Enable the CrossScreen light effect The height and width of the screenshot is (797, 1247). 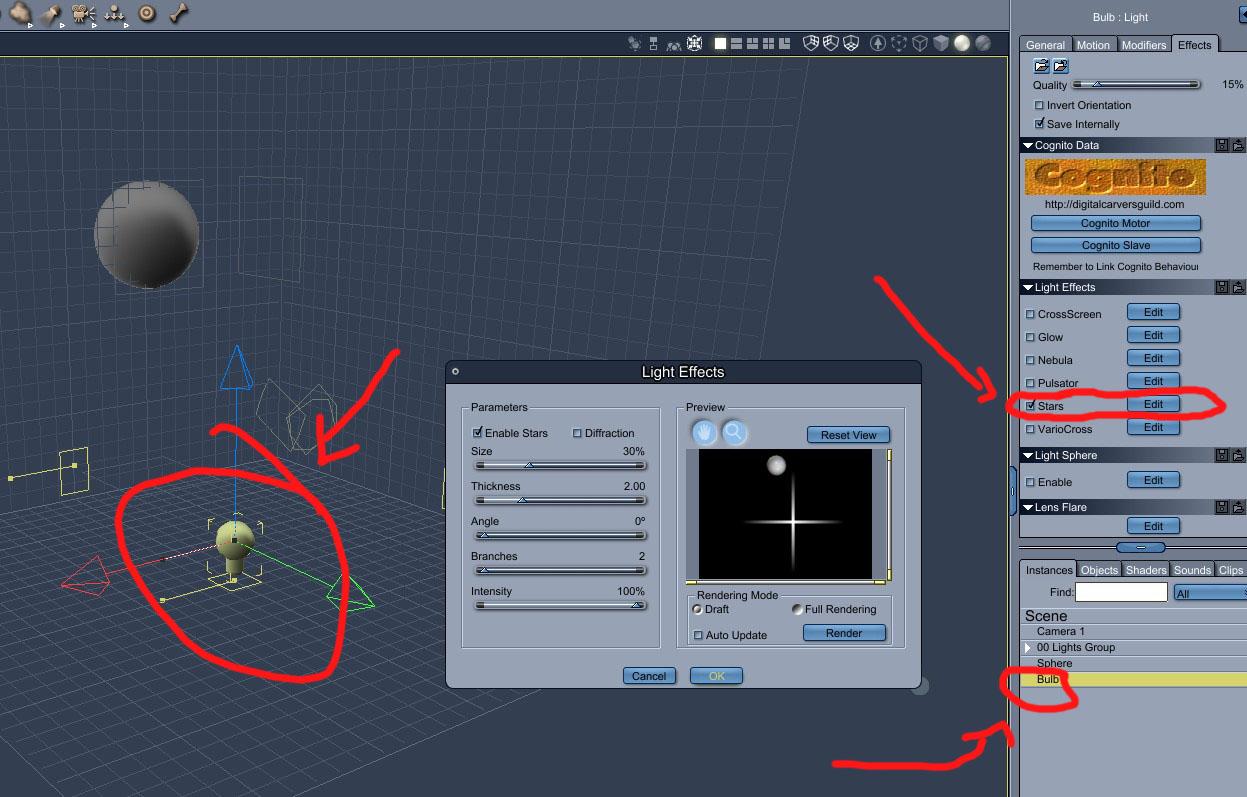click(x=1030, y=314)
